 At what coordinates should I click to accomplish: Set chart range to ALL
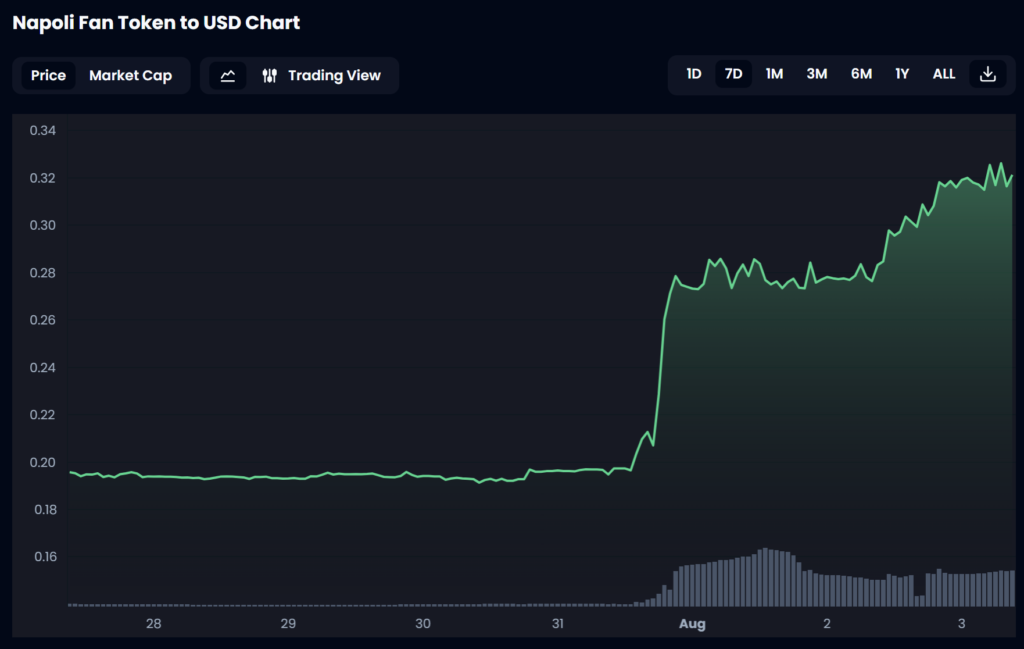[944, 74]
